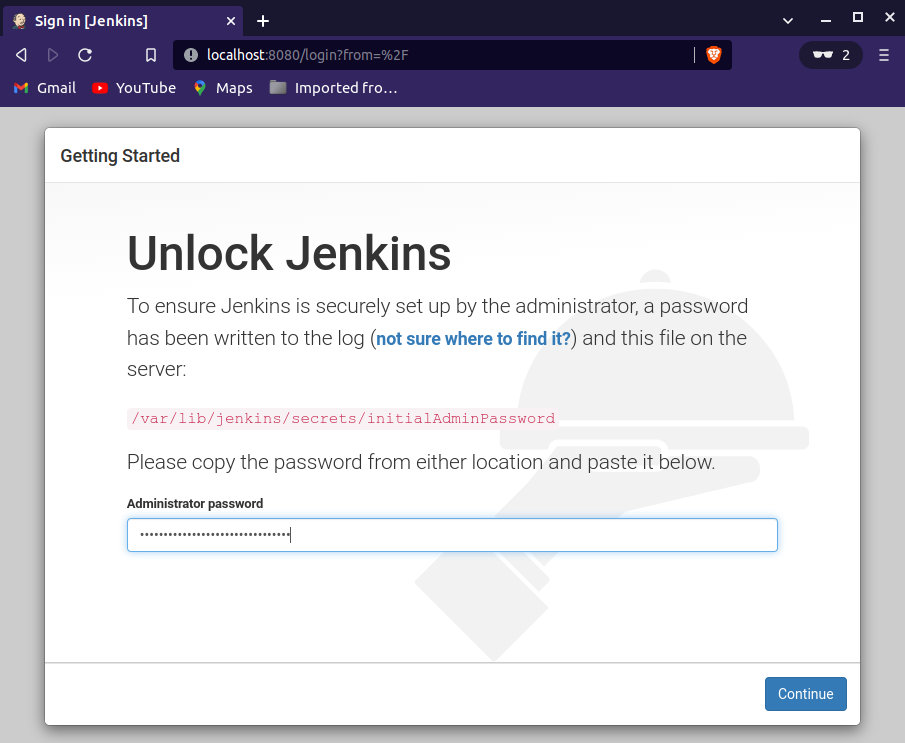Click the Getting Started title

(120, 156)
